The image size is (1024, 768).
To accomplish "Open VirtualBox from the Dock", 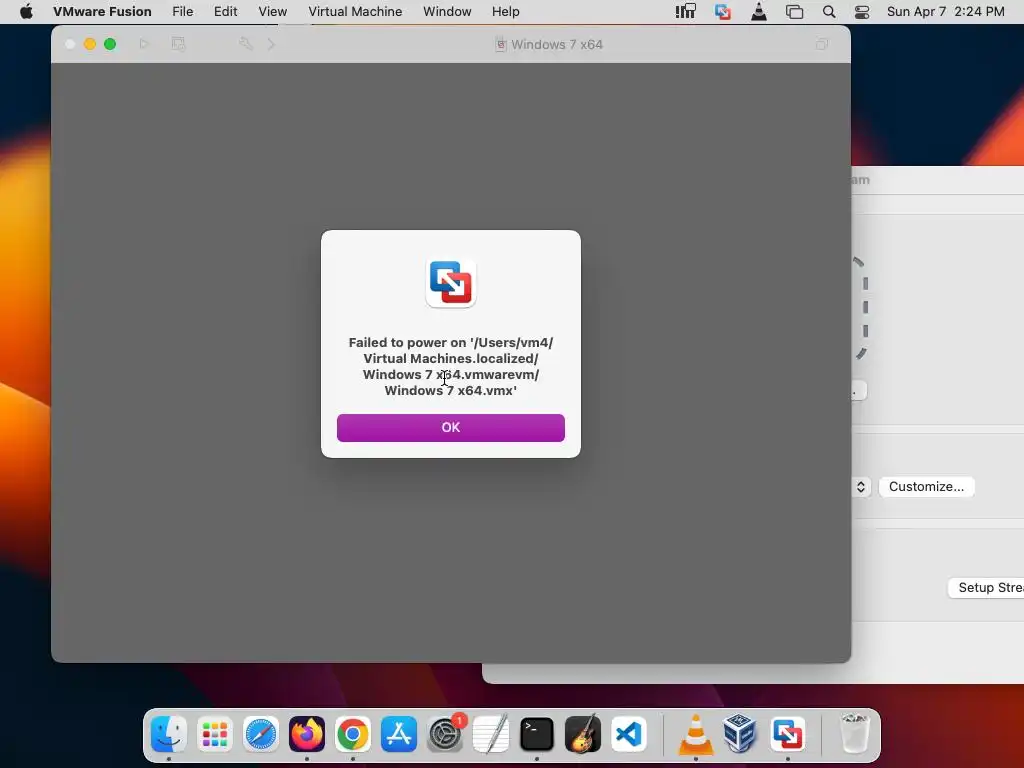I will [x=740, y=734].
